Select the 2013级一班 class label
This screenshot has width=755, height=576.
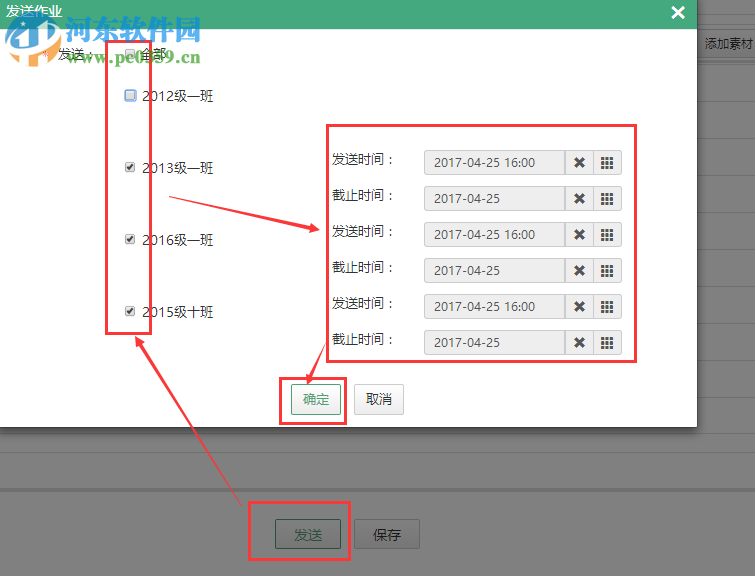pos(178,168)
